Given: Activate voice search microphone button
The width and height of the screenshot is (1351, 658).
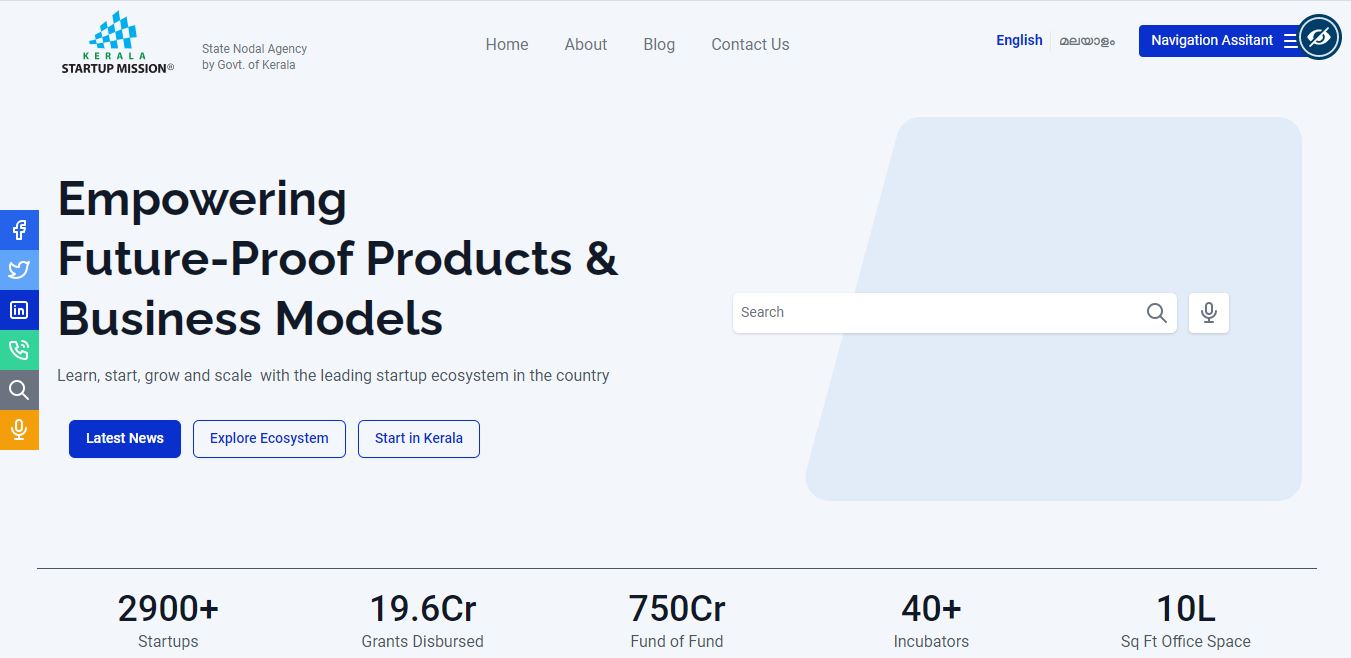Looking at the screenshot, I should click(1208, 313).
